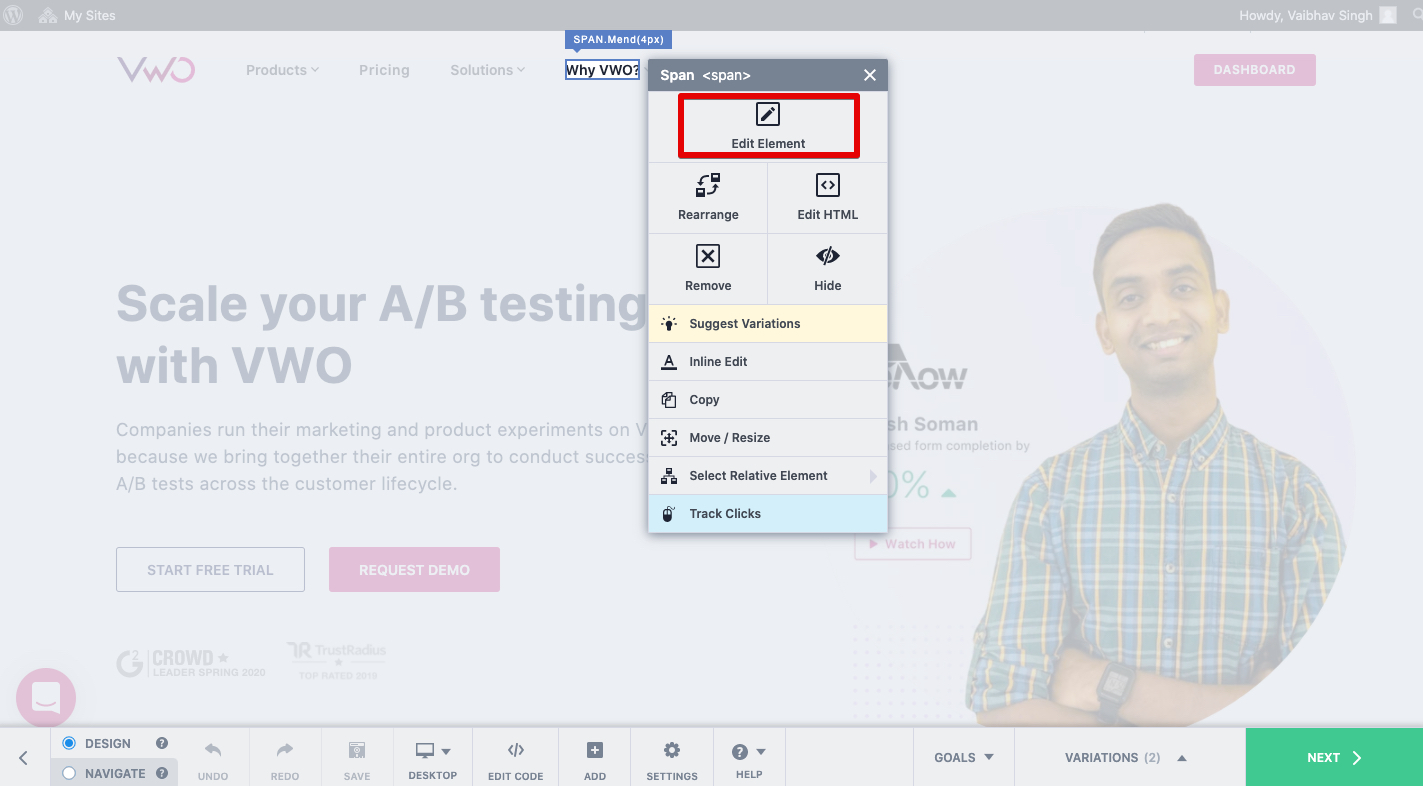Select the Rearrange option in Span menu
The width and height of the screenshot is (1423, 786).
[x=708, y=198]
